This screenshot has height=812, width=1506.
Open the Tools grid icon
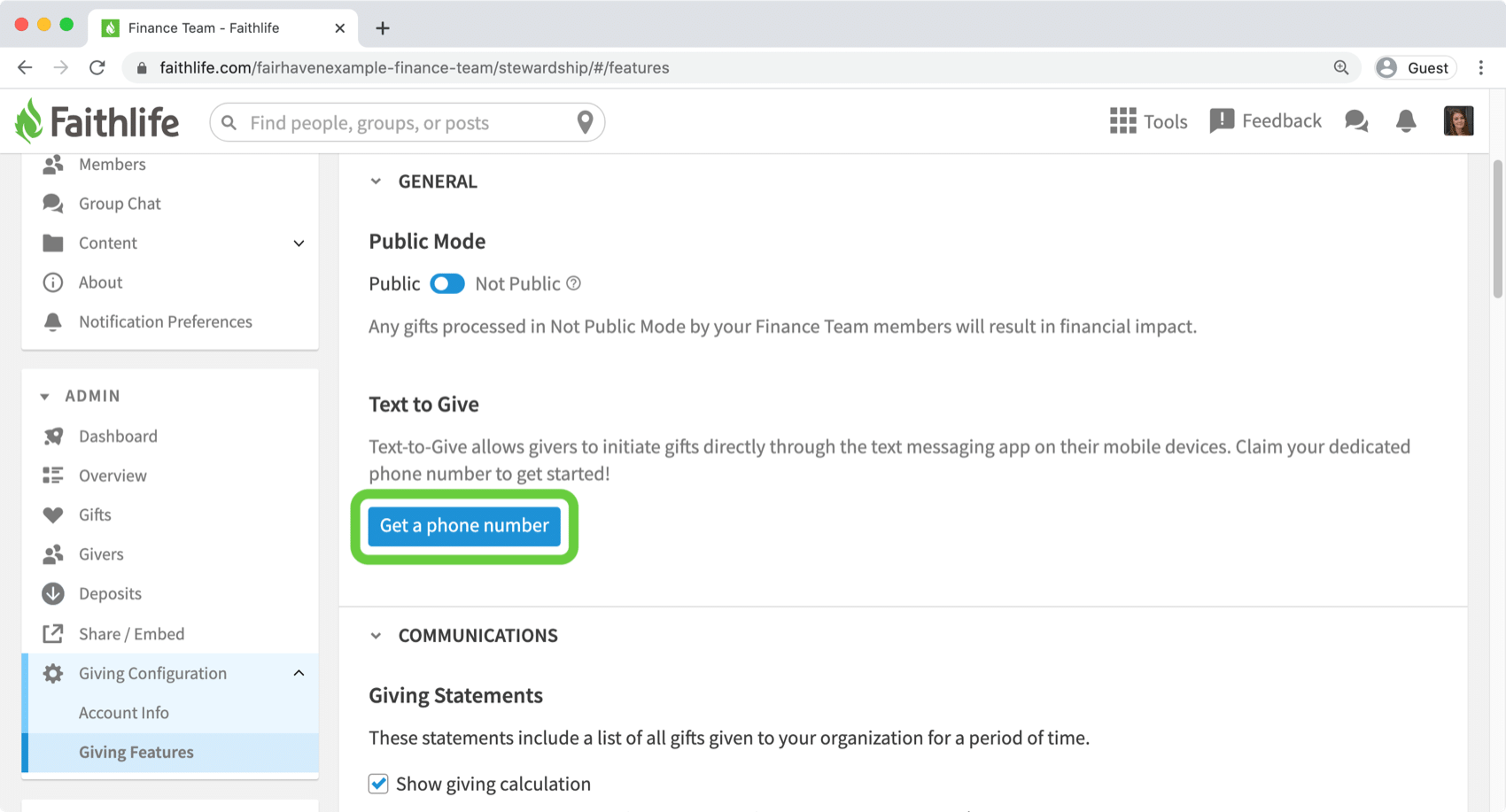coord(1122,121)
